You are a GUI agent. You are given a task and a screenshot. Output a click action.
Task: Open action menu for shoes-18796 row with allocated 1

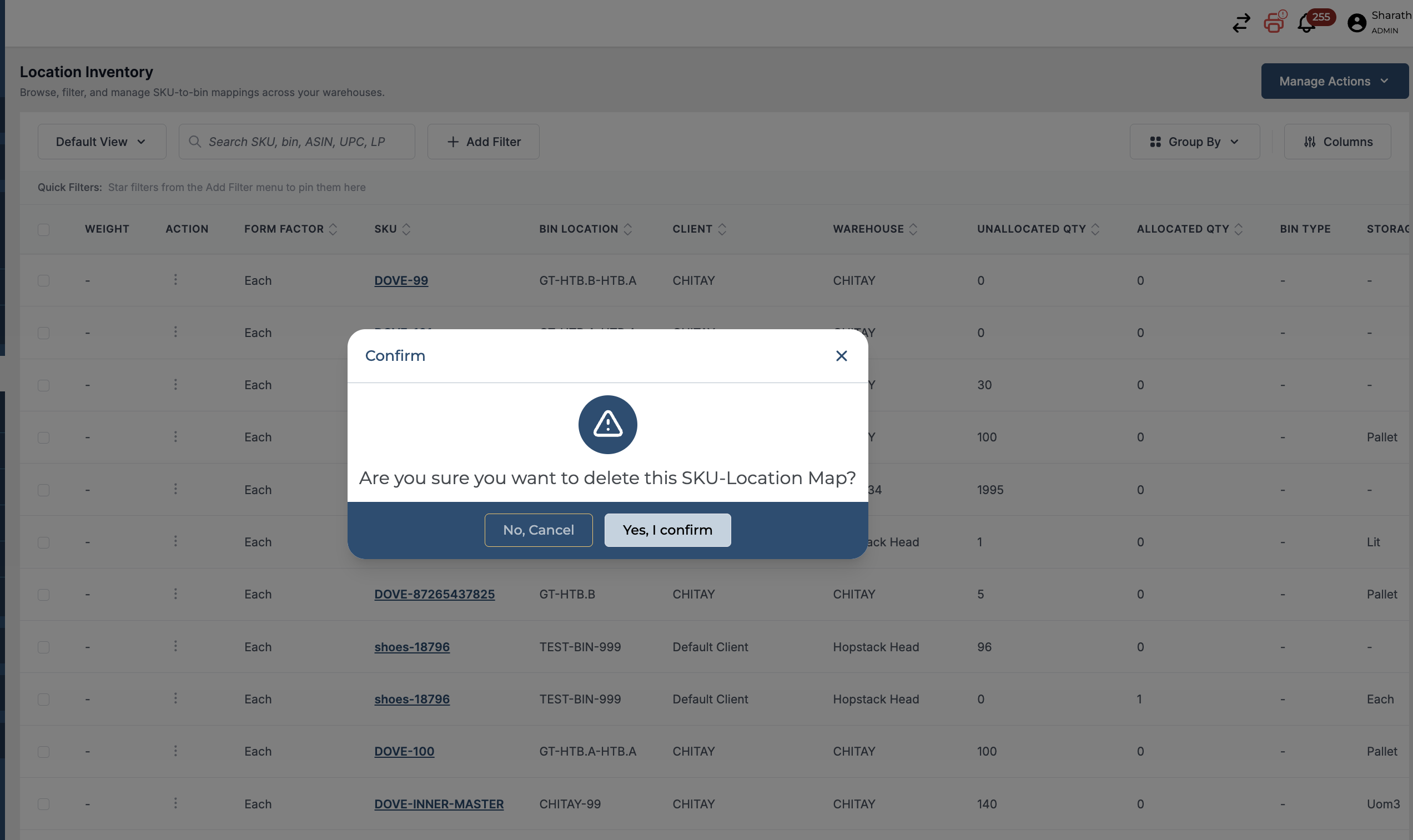pos(175,698)
